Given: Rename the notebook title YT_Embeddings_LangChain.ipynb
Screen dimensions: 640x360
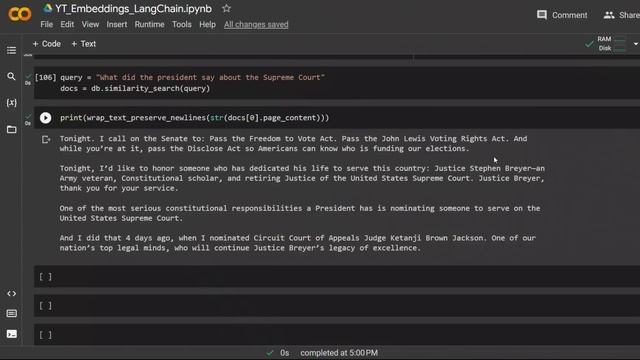Looking at the screenshot, I should (133, 9).
